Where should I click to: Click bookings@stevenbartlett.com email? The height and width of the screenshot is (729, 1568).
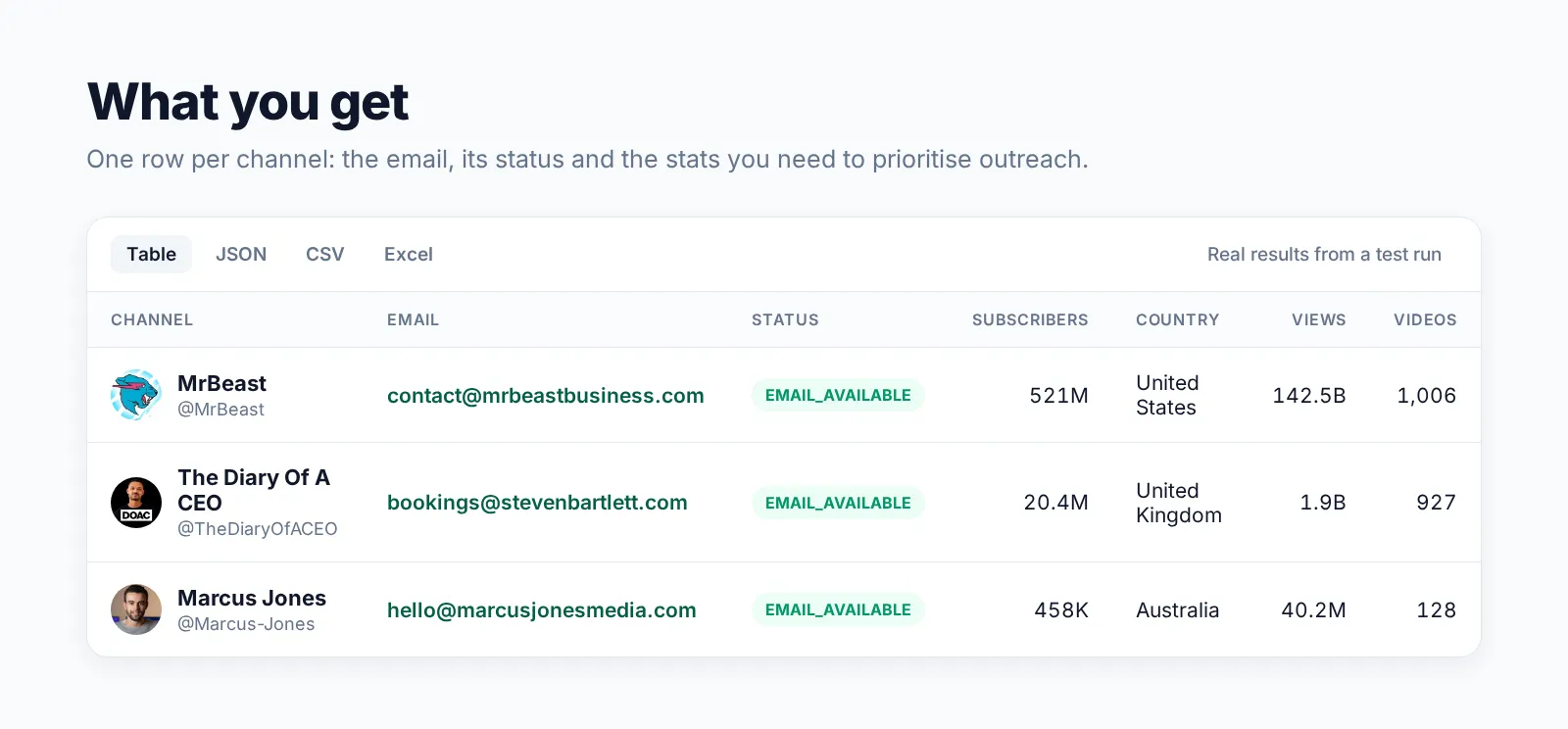pos(537,503)
